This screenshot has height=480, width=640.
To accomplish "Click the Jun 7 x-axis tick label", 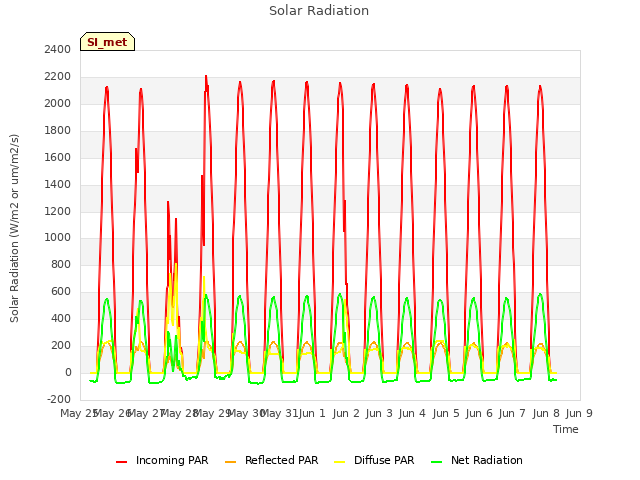I will 512,413.
